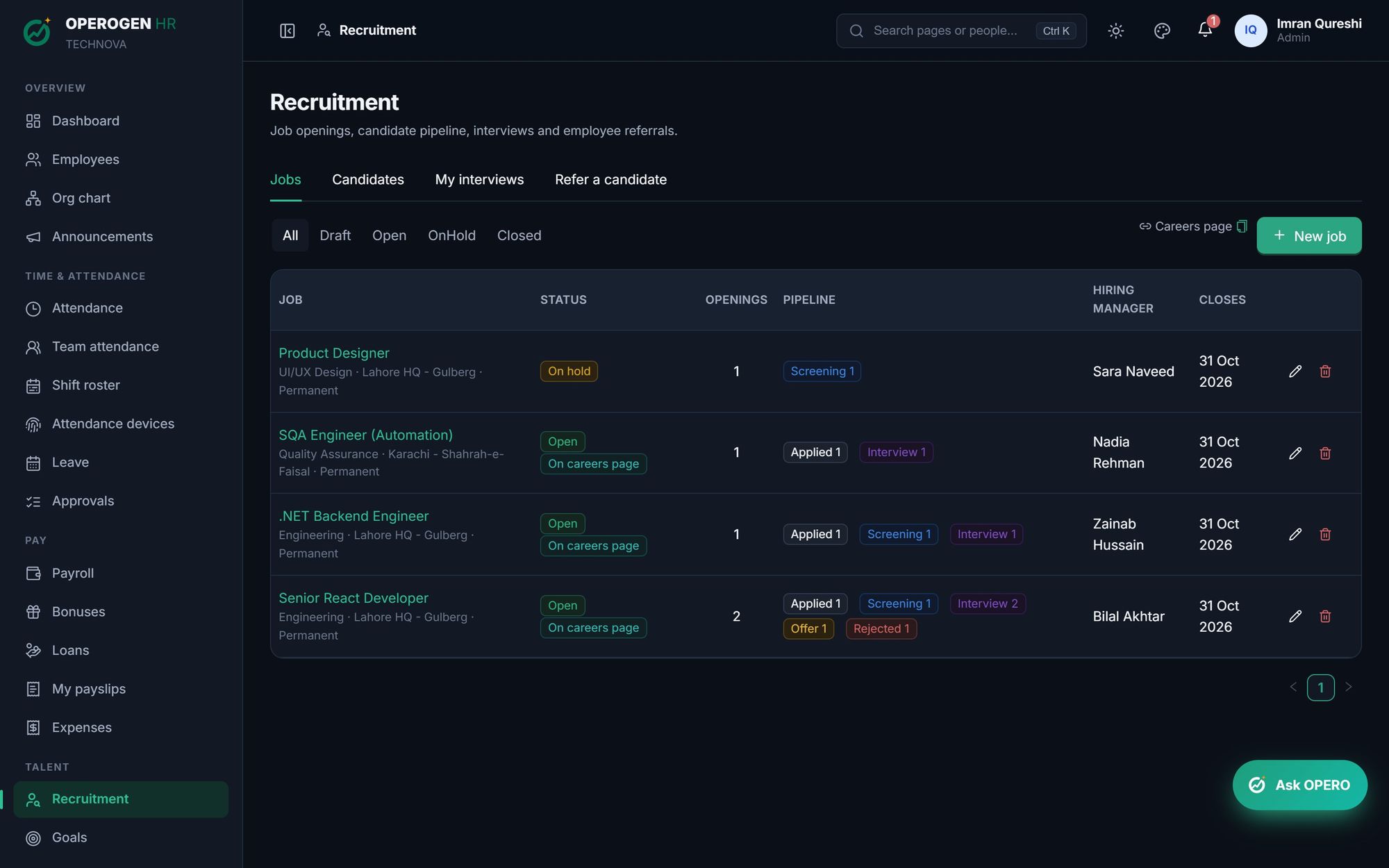1389x868 pixels.
Task: Go to Payroll page
Action: pyautogui.click(x=121, y=574)
